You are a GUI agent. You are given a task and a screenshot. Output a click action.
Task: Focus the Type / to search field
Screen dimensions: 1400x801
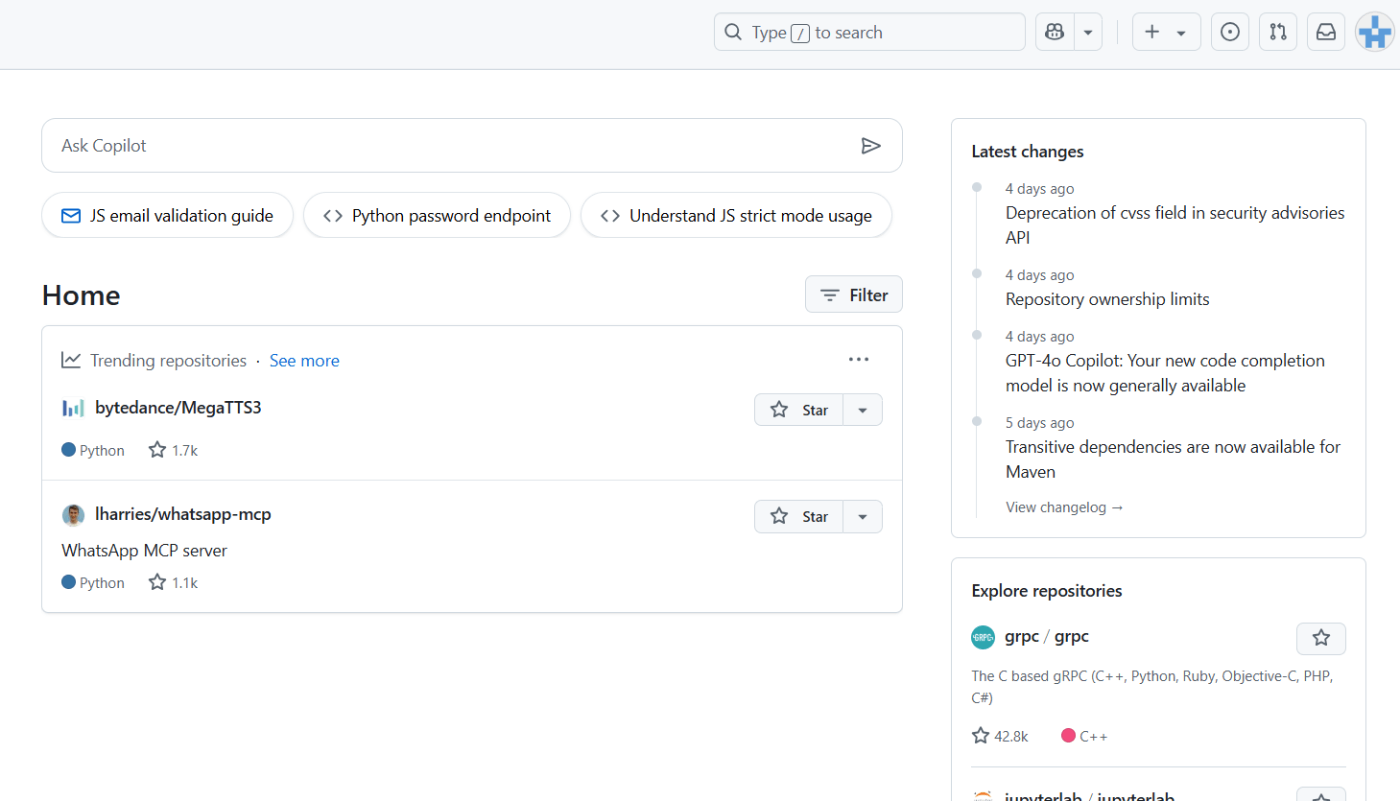(870, 32)
